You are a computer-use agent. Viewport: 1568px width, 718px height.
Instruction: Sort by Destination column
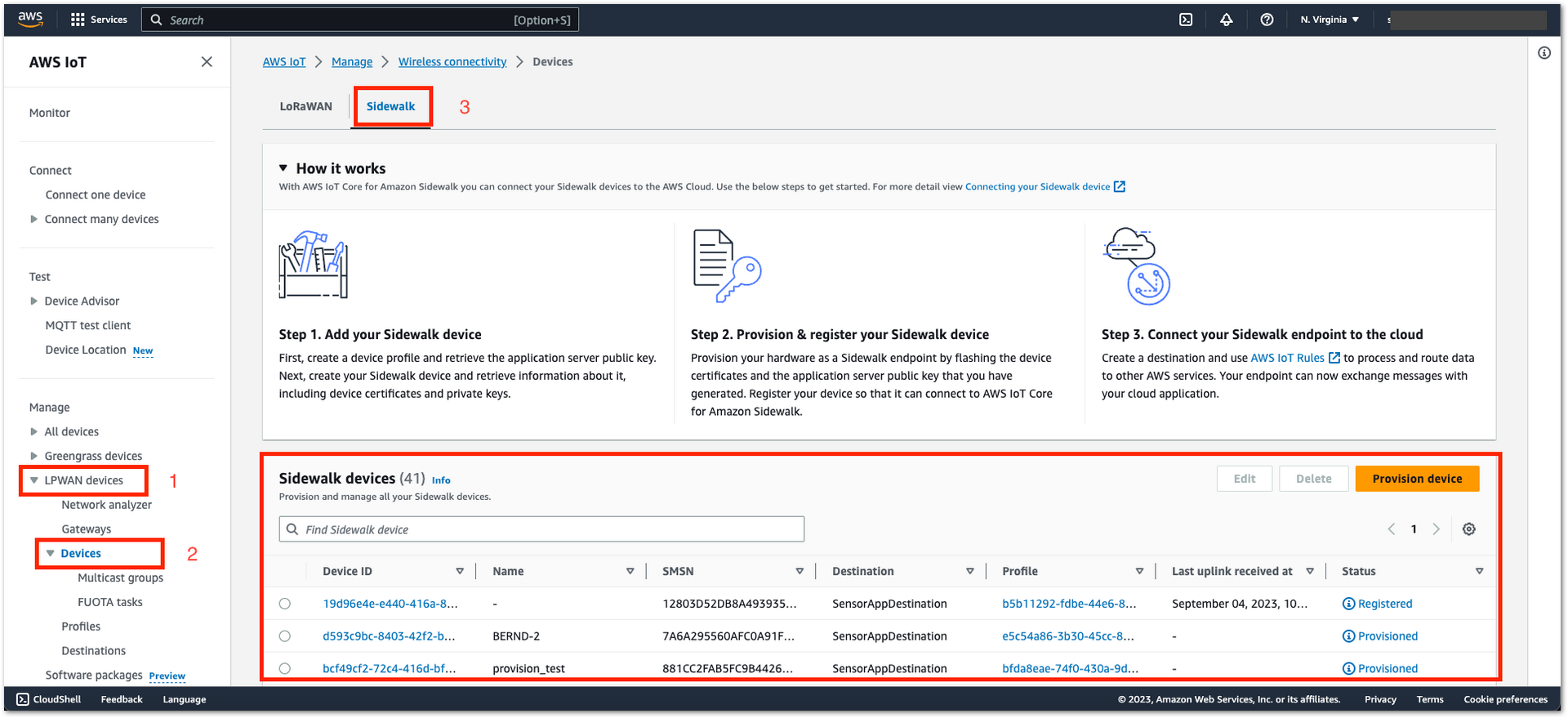point(969,571)
